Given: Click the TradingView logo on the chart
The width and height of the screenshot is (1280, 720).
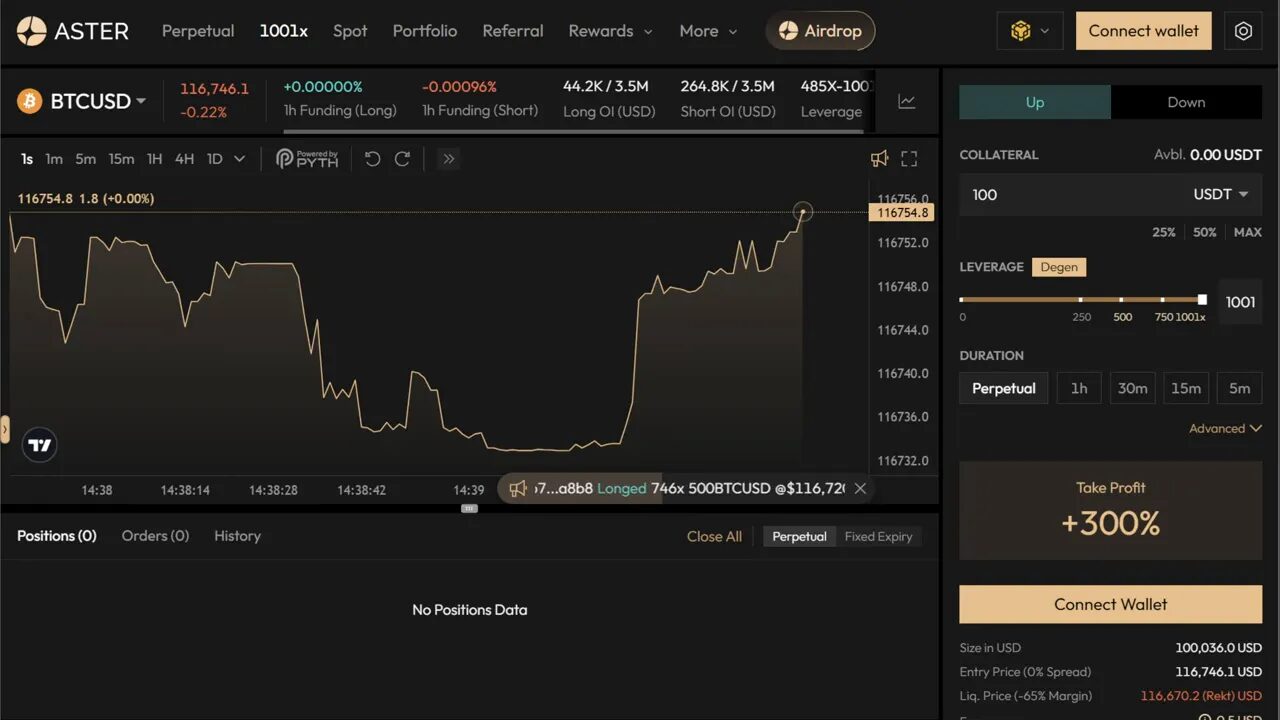Looking at the screenshot, I should pos(38,444).
